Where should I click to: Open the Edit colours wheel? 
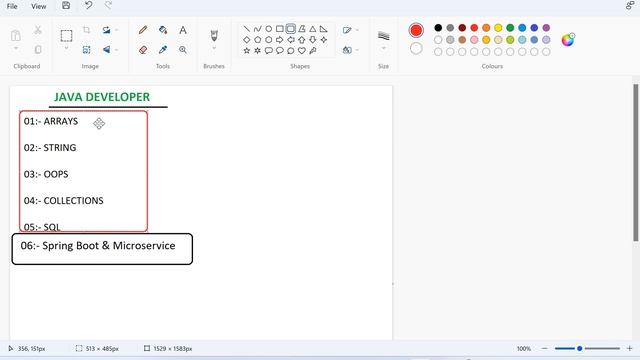[x=568, y=40]
